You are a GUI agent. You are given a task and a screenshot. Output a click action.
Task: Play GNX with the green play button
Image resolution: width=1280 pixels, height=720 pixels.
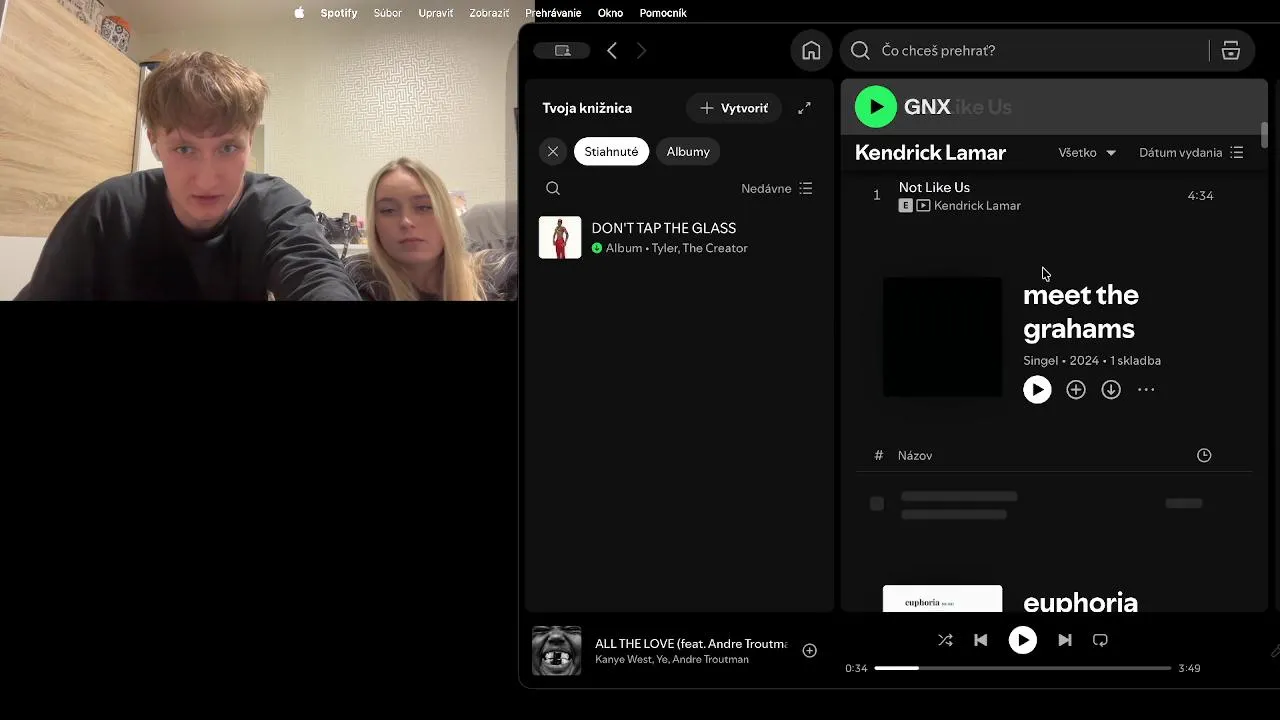tap(876, 107)
